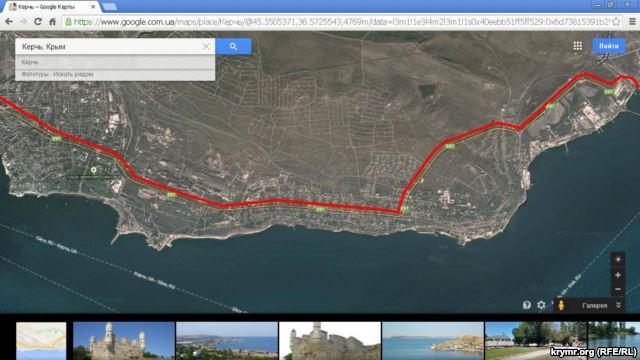Viewport: 640px width, 360px height.
Task: Open the stone fortress photo thumbnail
Action: tap(330, 341)
